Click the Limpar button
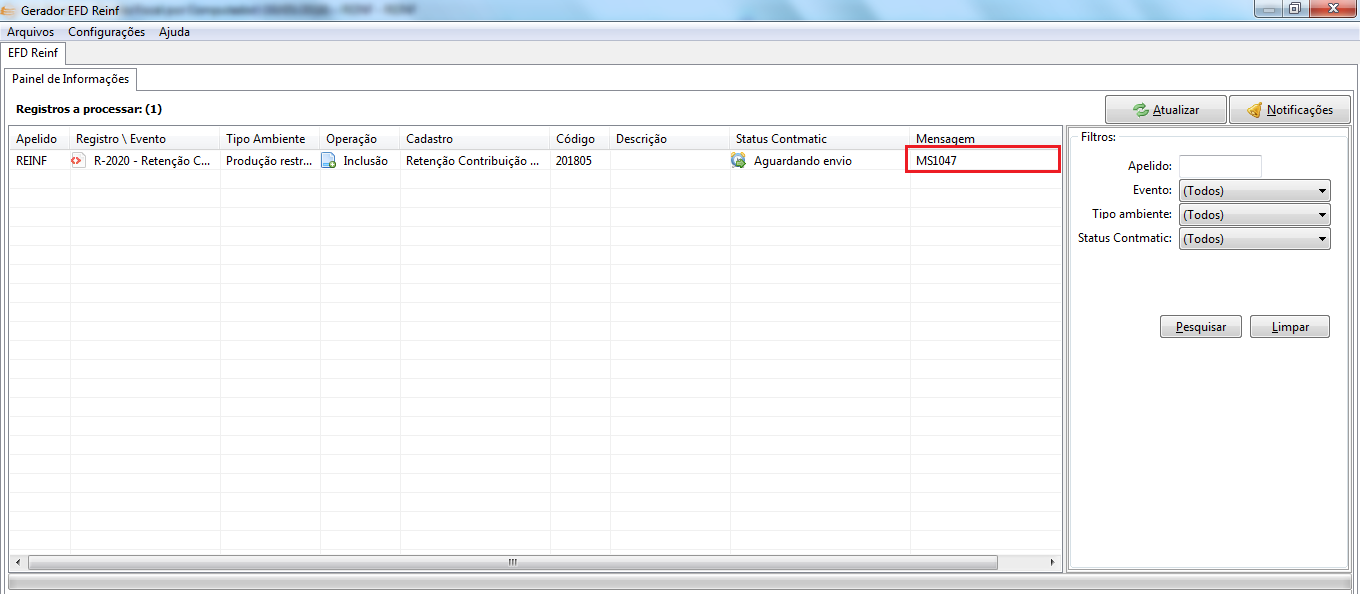Image resolution: width=1360 pixels, height=594 pixels. 1290,327
